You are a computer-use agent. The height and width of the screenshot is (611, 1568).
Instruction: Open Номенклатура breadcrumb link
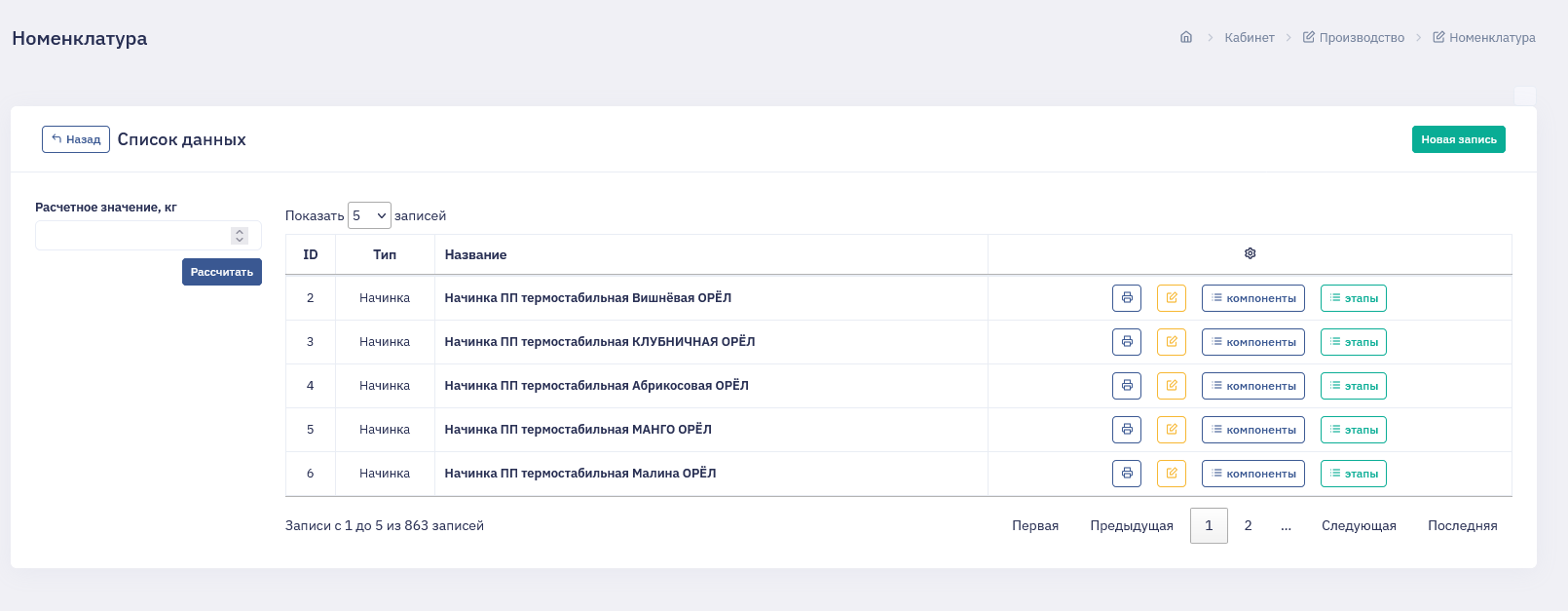[x=1484, y=37]
